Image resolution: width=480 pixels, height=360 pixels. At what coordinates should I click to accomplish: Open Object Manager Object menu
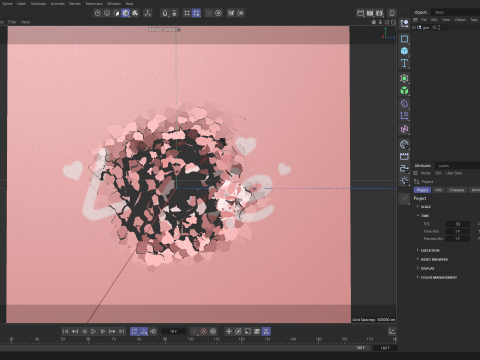click(460, 20)
